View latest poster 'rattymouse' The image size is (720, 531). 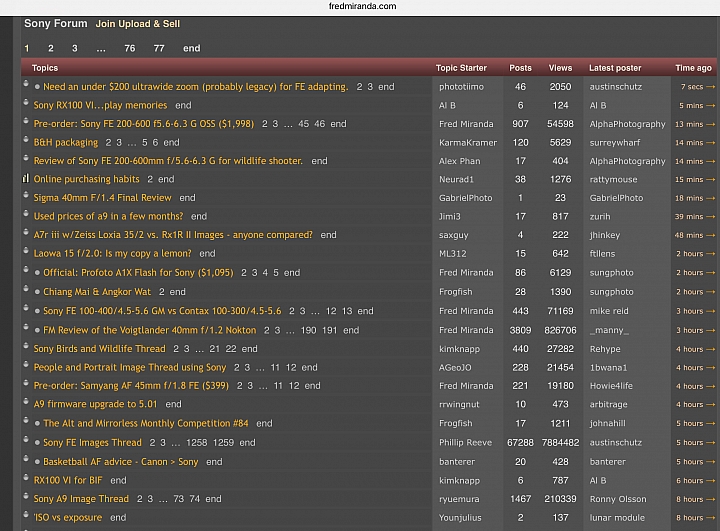pos(613,180)
